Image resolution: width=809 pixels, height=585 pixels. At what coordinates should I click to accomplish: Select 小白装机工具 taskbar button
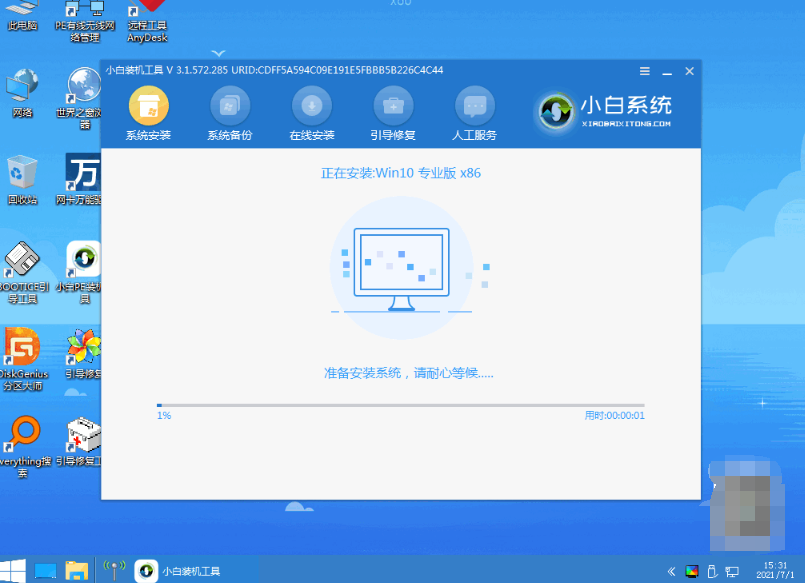click(178, 571)
